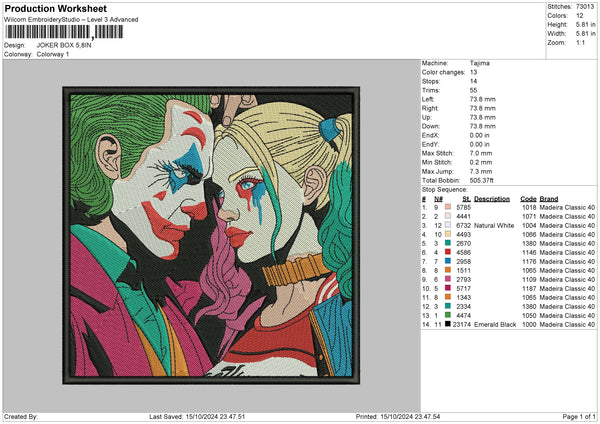Image resolution: width=600 pixels, height=424 pixels.
Task: Click the red swatch in stop row 6
Action: click(447, 252)
